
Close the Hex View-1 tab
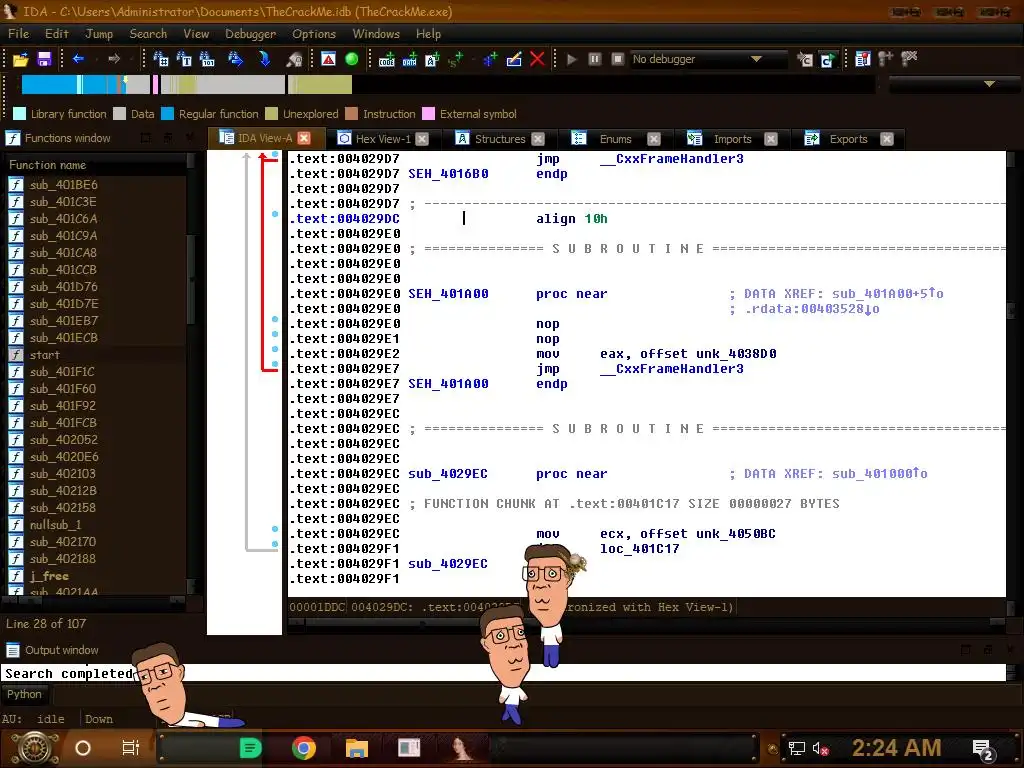423,139
